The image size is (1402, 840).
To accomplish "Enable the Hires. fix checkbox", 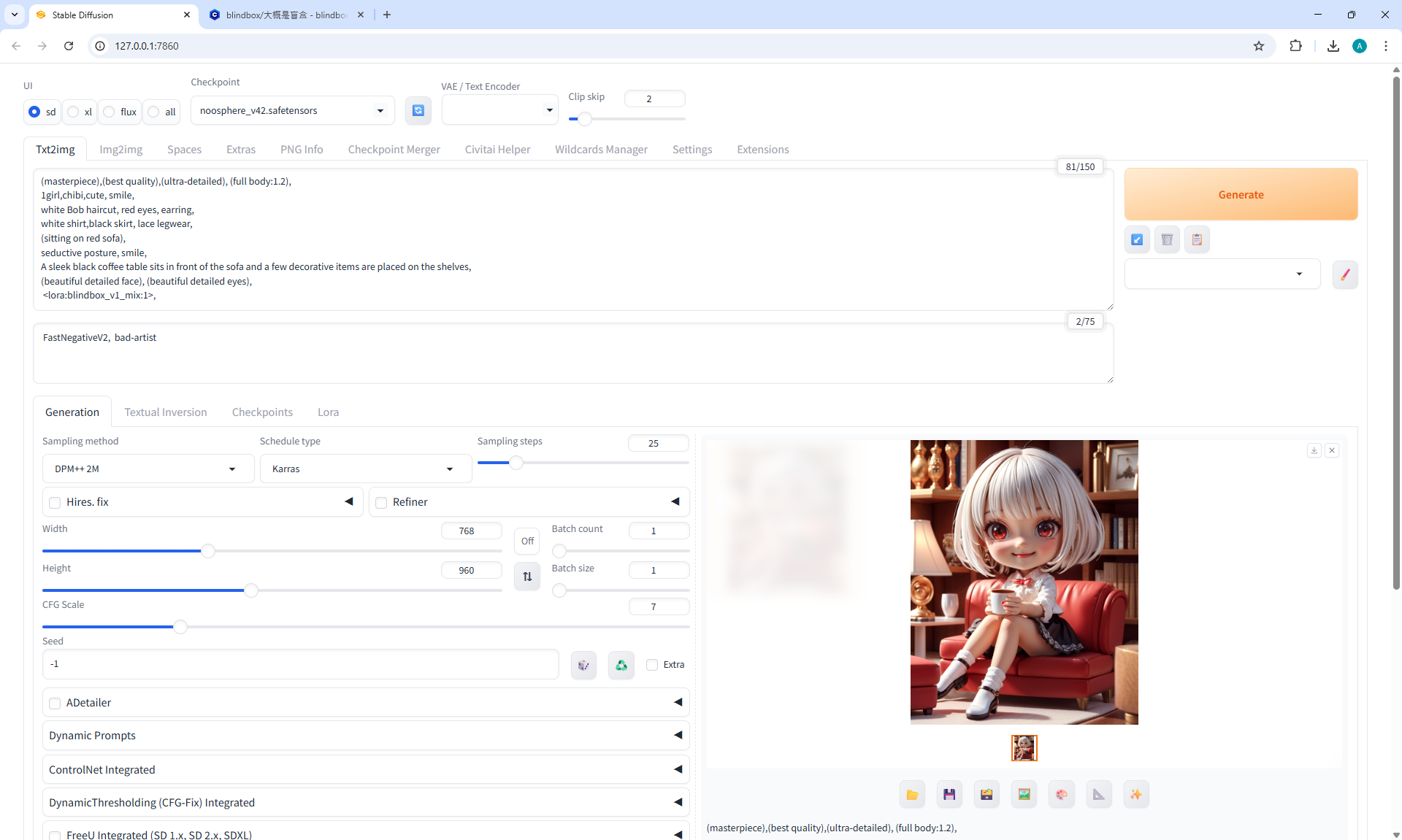I will tap(55, 502).
